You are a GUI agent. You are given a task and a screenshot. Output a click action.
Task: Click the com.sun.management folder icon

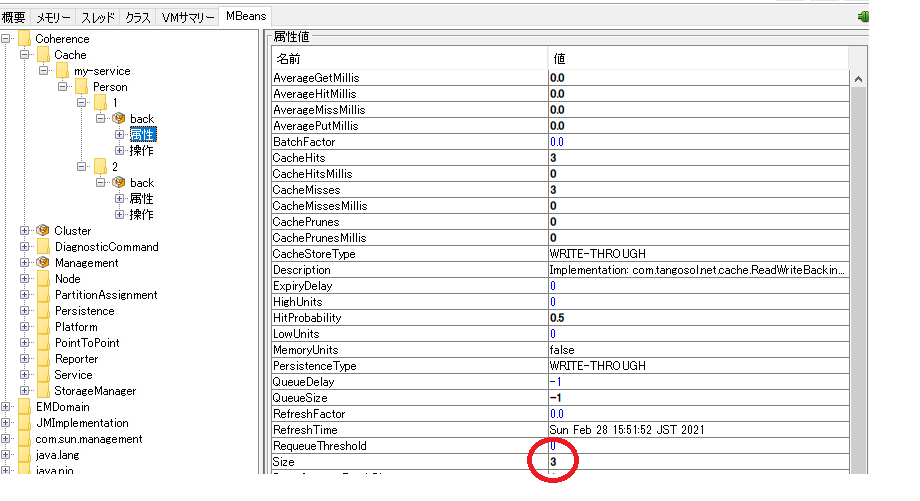[24, 439]
